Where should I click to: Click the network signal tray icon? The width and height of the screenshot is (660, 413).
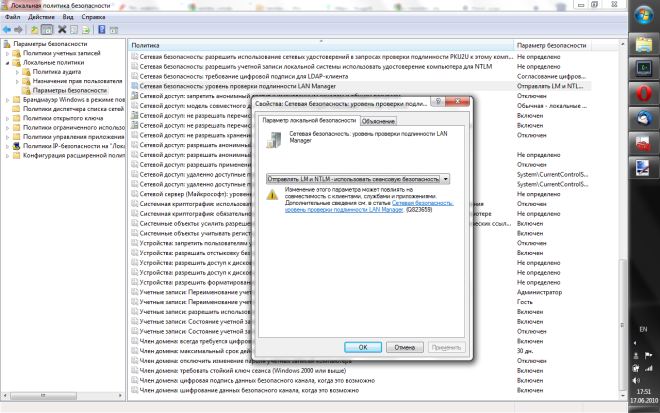tap(649, 369)
